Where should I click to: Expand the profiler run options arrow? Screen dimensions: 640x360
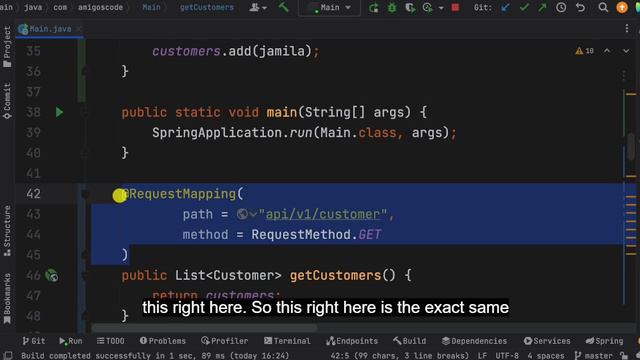click(441, 8)
